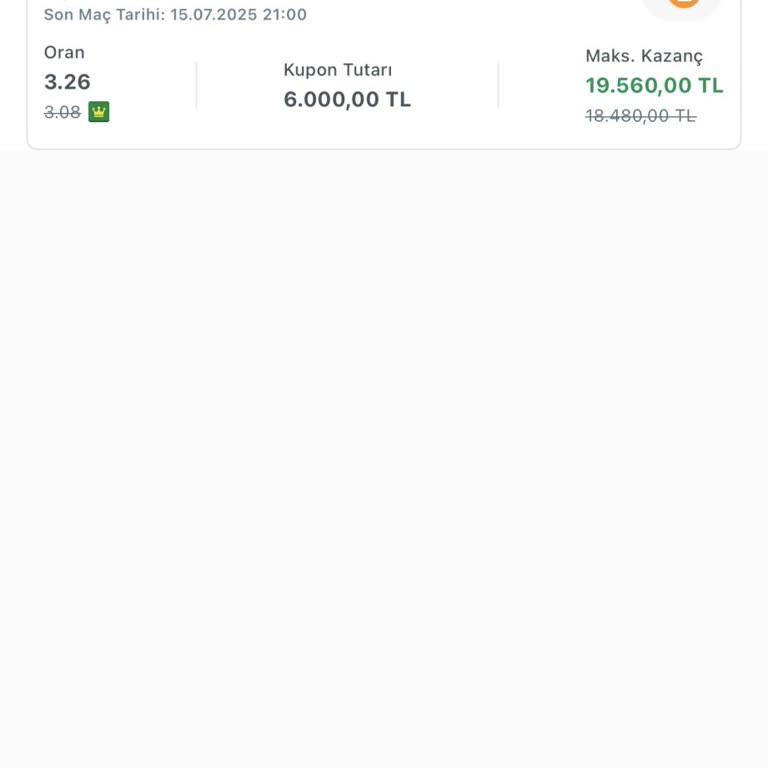Tap the 21:00 match time
The image size is (768, 768).
pos(284,15)
